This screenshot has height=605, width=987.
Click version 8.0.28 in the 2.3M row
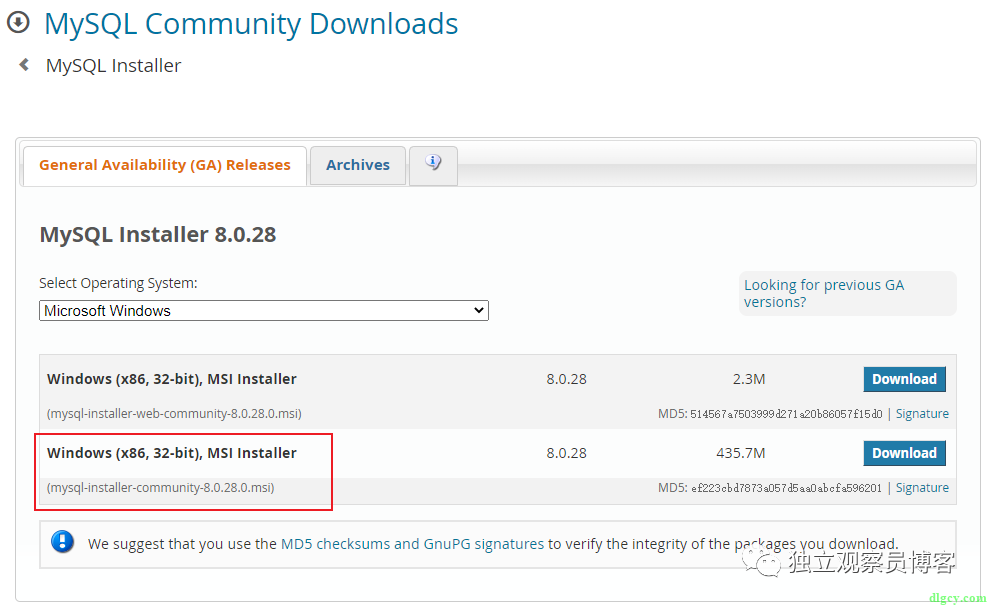click(567, 379)
